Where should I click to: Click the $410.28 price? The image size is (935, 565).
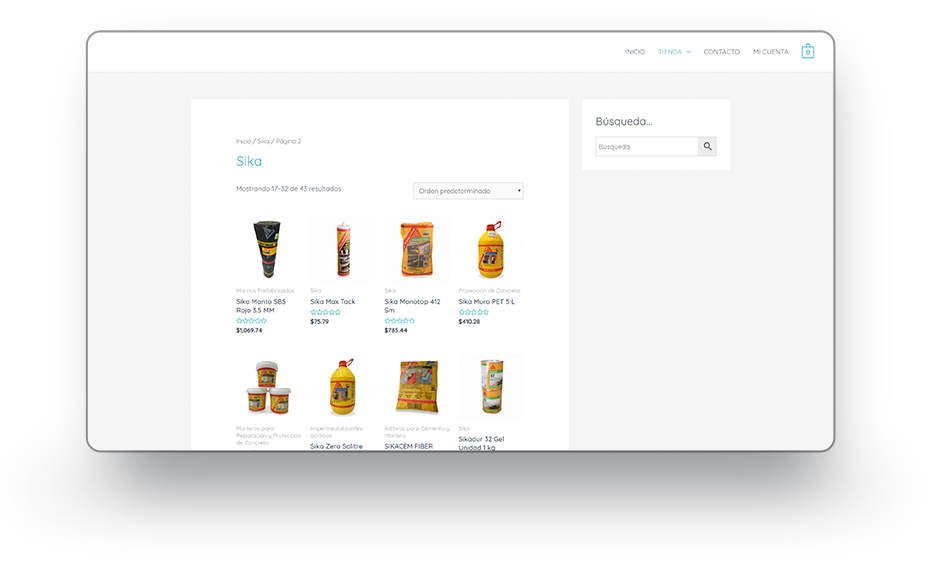click(469, 322)
